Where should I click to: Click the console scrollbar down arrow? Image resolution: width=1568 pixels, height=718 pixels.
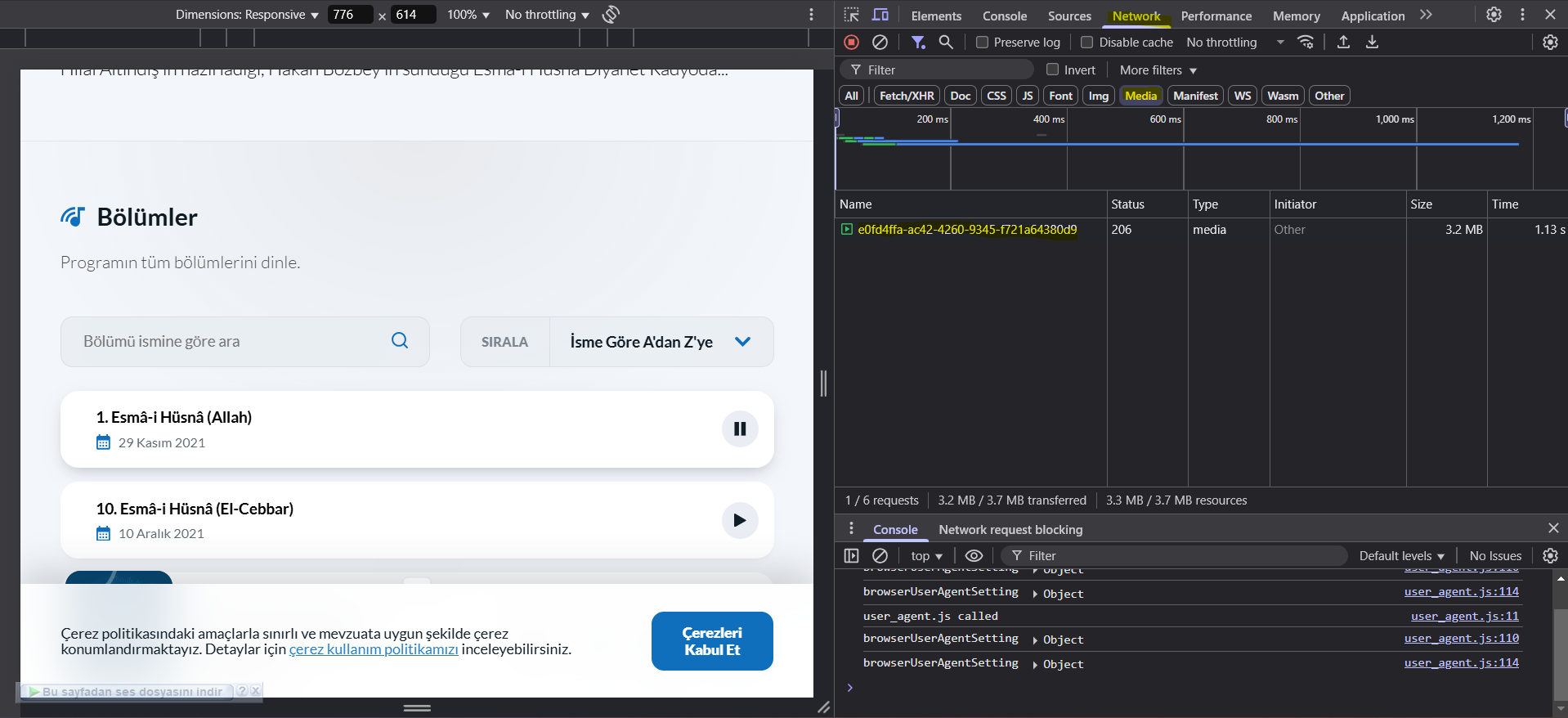click(x=1561, y=708)
